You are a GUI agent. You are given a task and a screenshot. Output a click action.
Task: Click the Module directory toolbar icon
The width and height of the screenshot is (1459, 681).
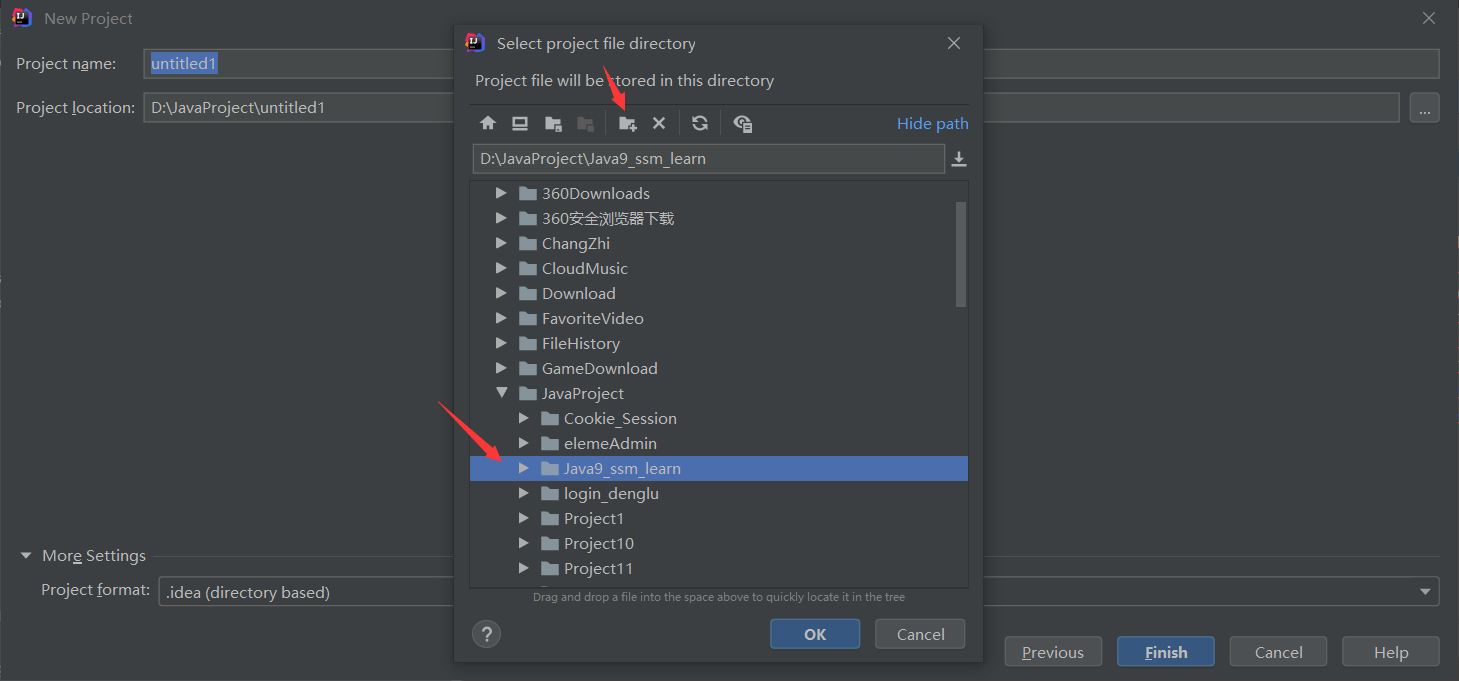[586, 123]
